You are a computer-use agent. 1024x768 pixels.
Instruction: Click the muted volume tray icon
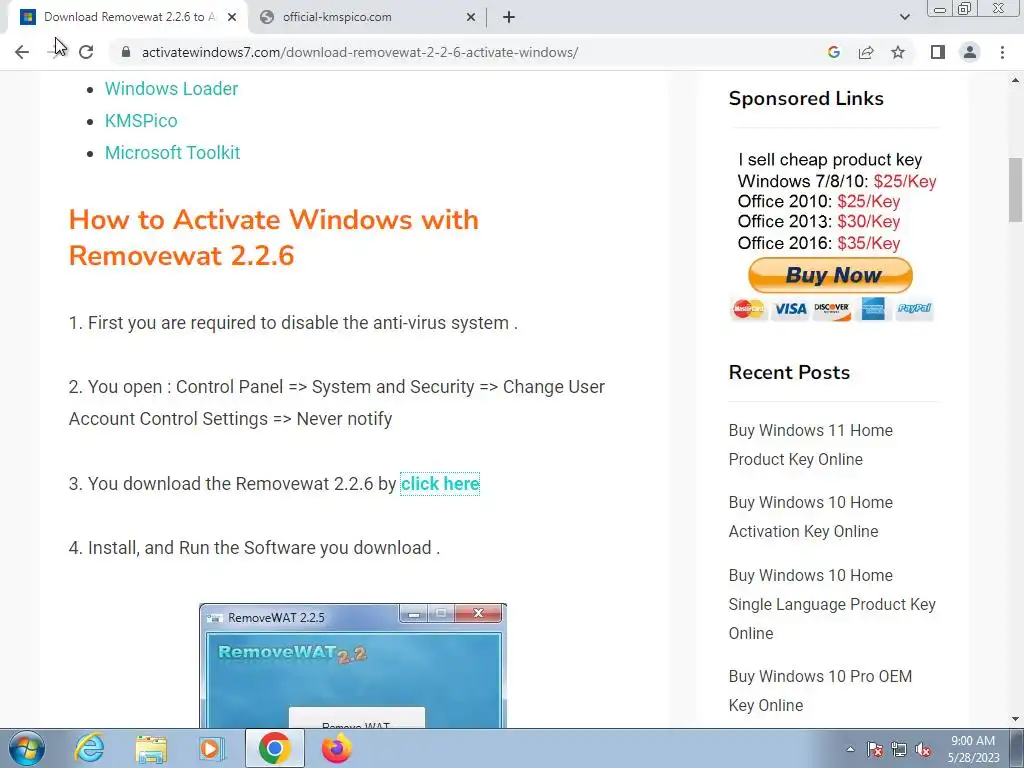coord(923,750)
